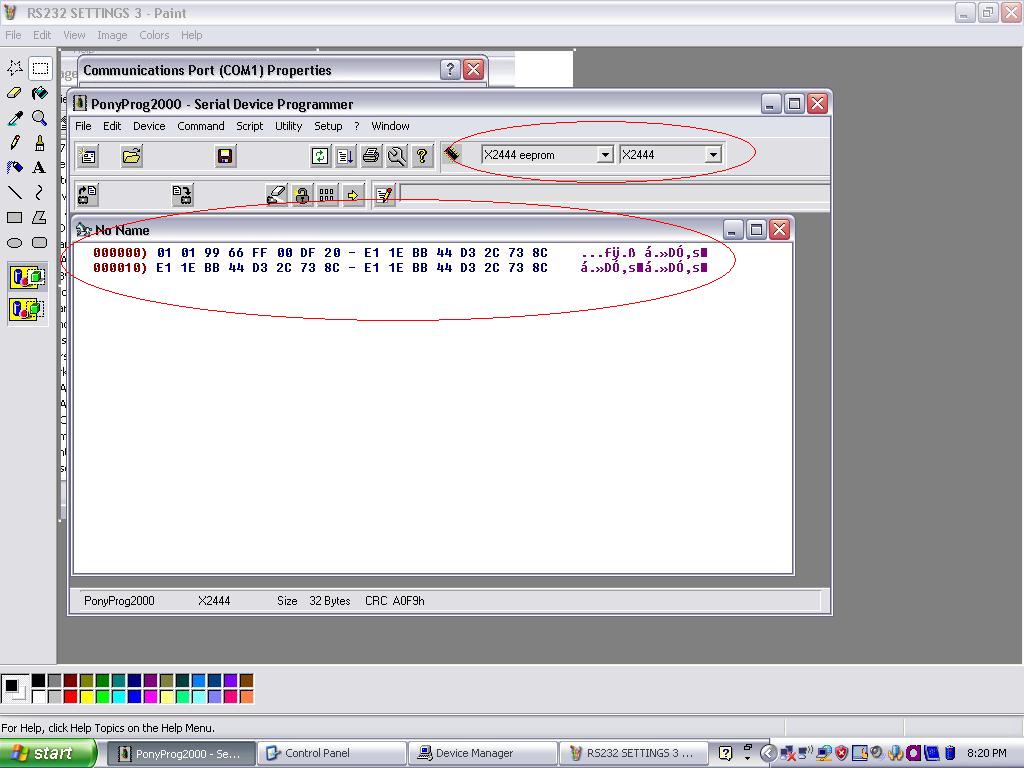Choose the straight Line tool
The width and height of the screenshot is (1024, 768).
pyautogui.click(x=15, y=192)
